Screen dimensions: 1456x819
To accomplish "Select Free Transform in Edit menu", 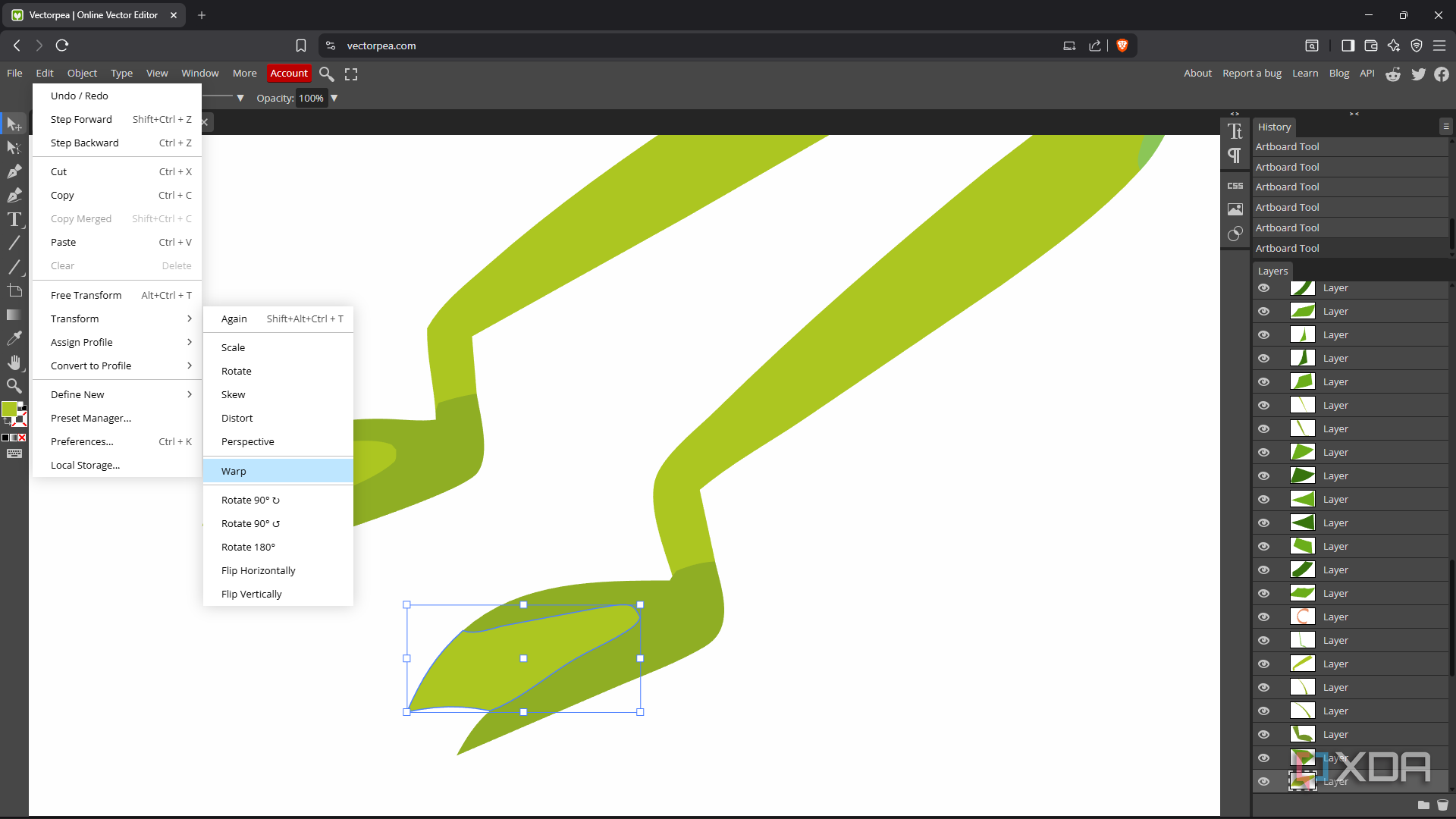I will tap(118, 295).
